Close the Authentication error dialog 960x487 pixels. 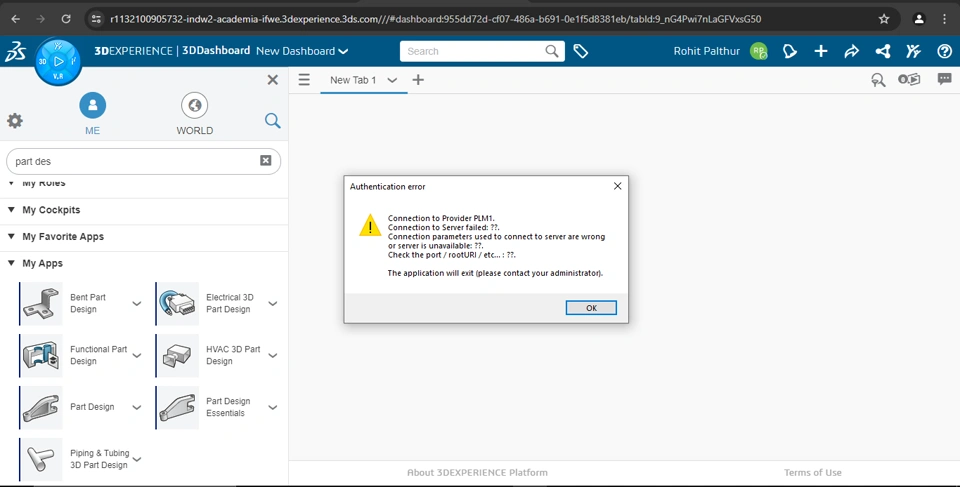click(617, 186)
